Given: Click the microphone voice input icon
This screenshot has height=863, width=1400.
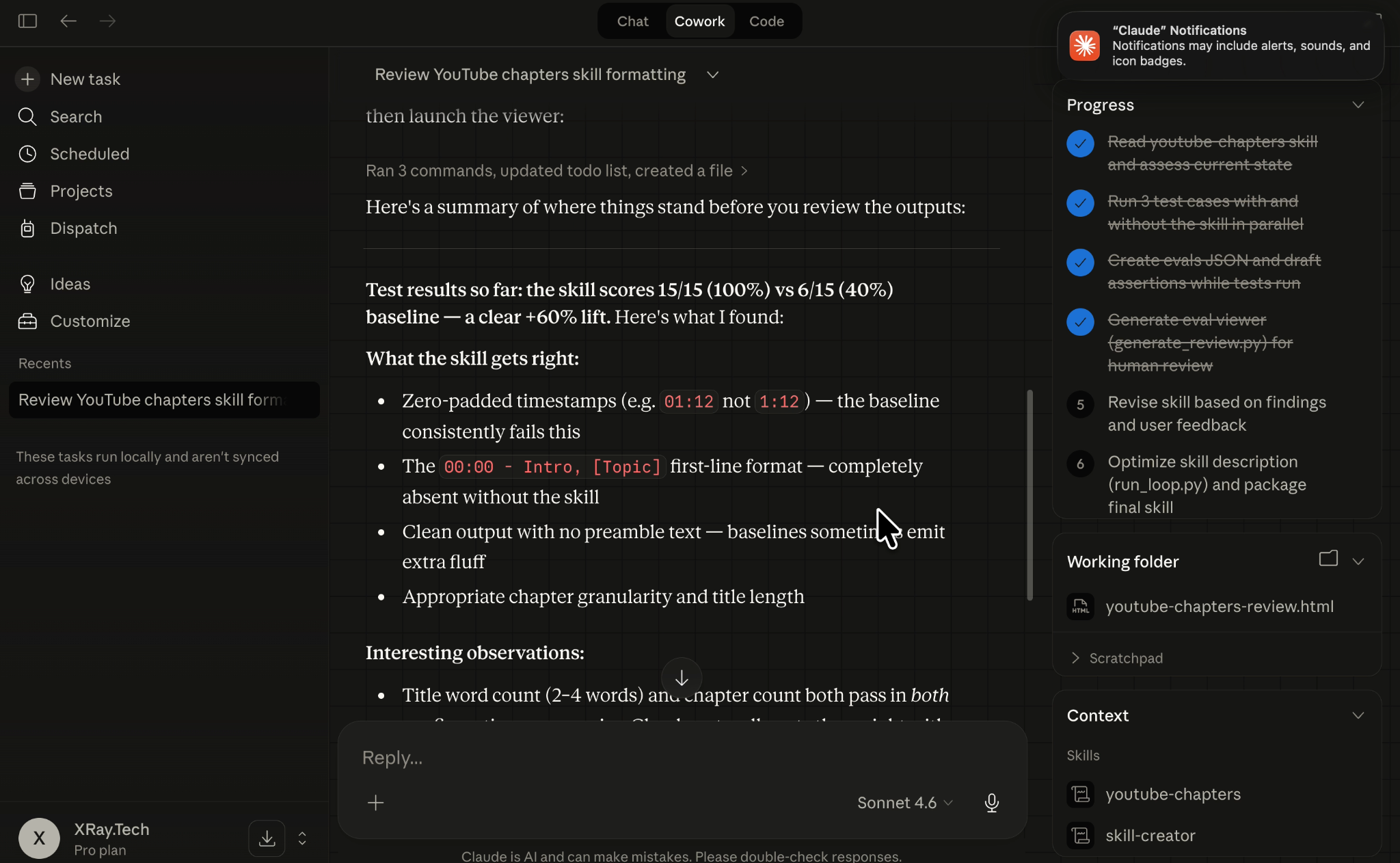Looking at the screenshot, I should [x=991, y=802].
